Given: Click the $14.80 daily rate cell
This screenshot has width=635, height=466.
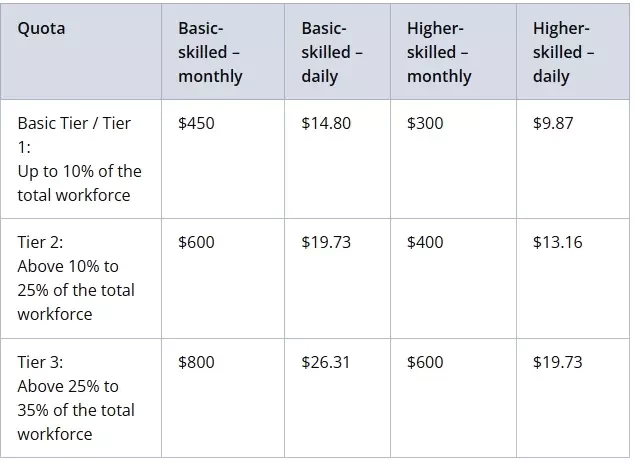Looking at the screenshot, I should [x=337, y=159].
